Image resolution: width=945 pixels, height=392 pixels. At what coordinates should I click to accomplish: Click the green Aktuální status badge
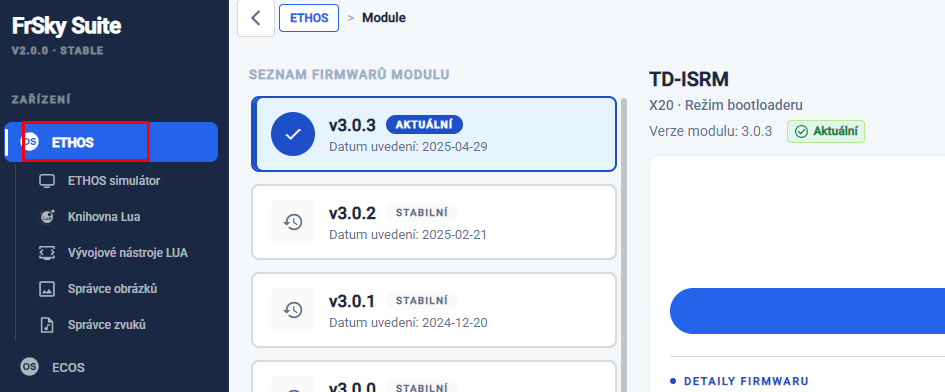[x=826, y=131]
